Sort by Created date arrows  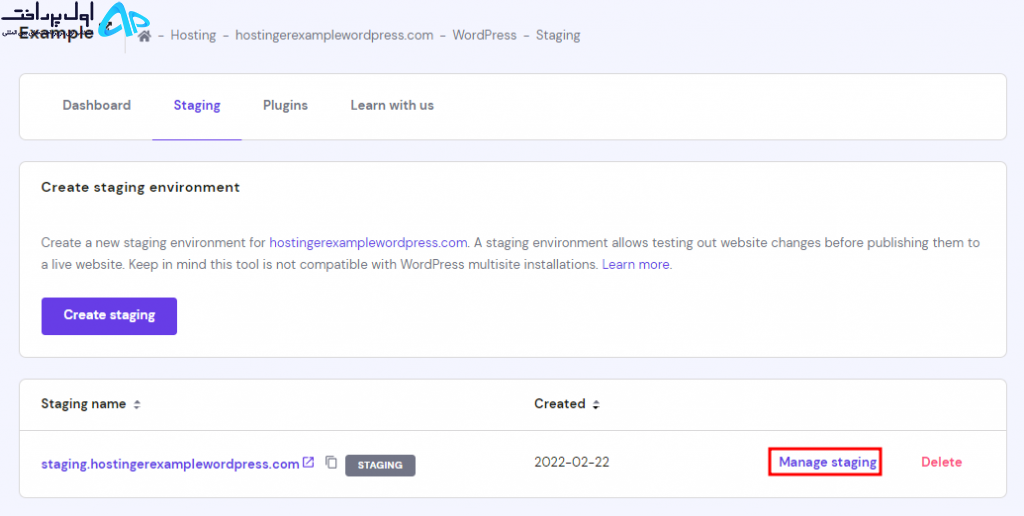coord(596,404)
